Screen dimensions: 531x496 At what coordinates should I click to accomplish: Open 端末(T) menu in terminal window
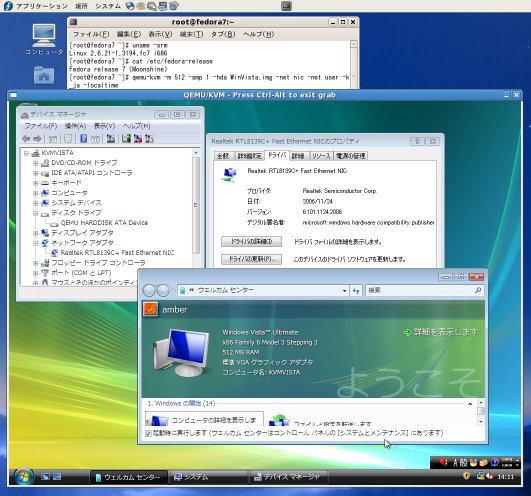[x=191, y=34]
